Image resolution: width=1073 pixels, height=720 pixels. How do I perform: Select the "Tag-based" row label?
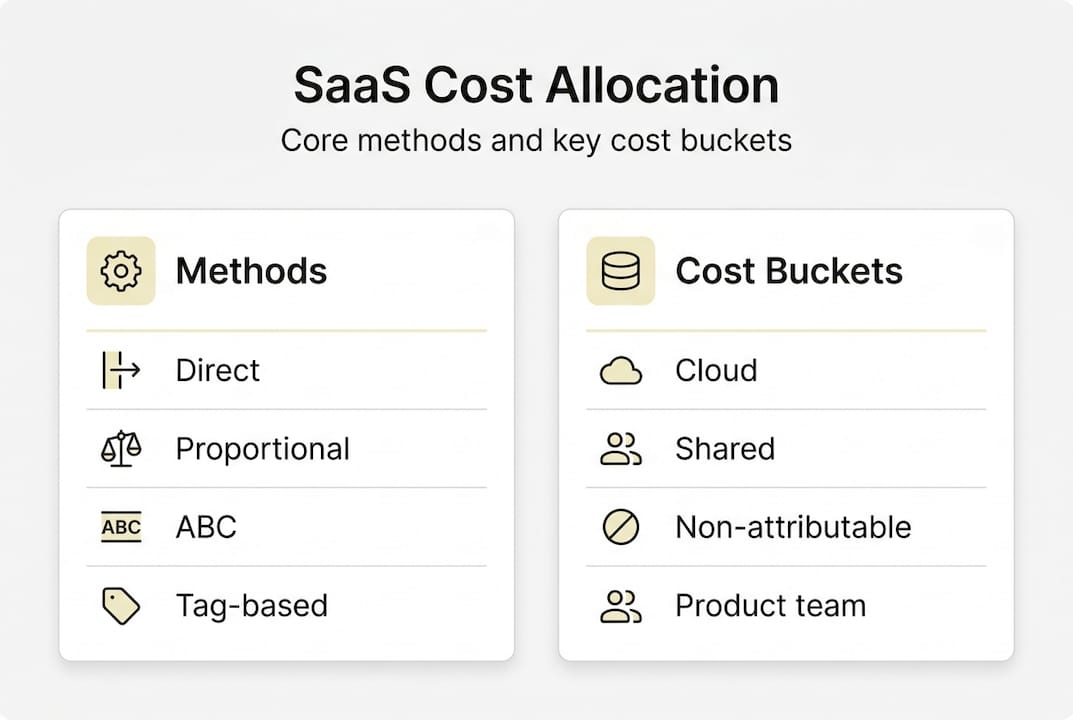point(252,606)
